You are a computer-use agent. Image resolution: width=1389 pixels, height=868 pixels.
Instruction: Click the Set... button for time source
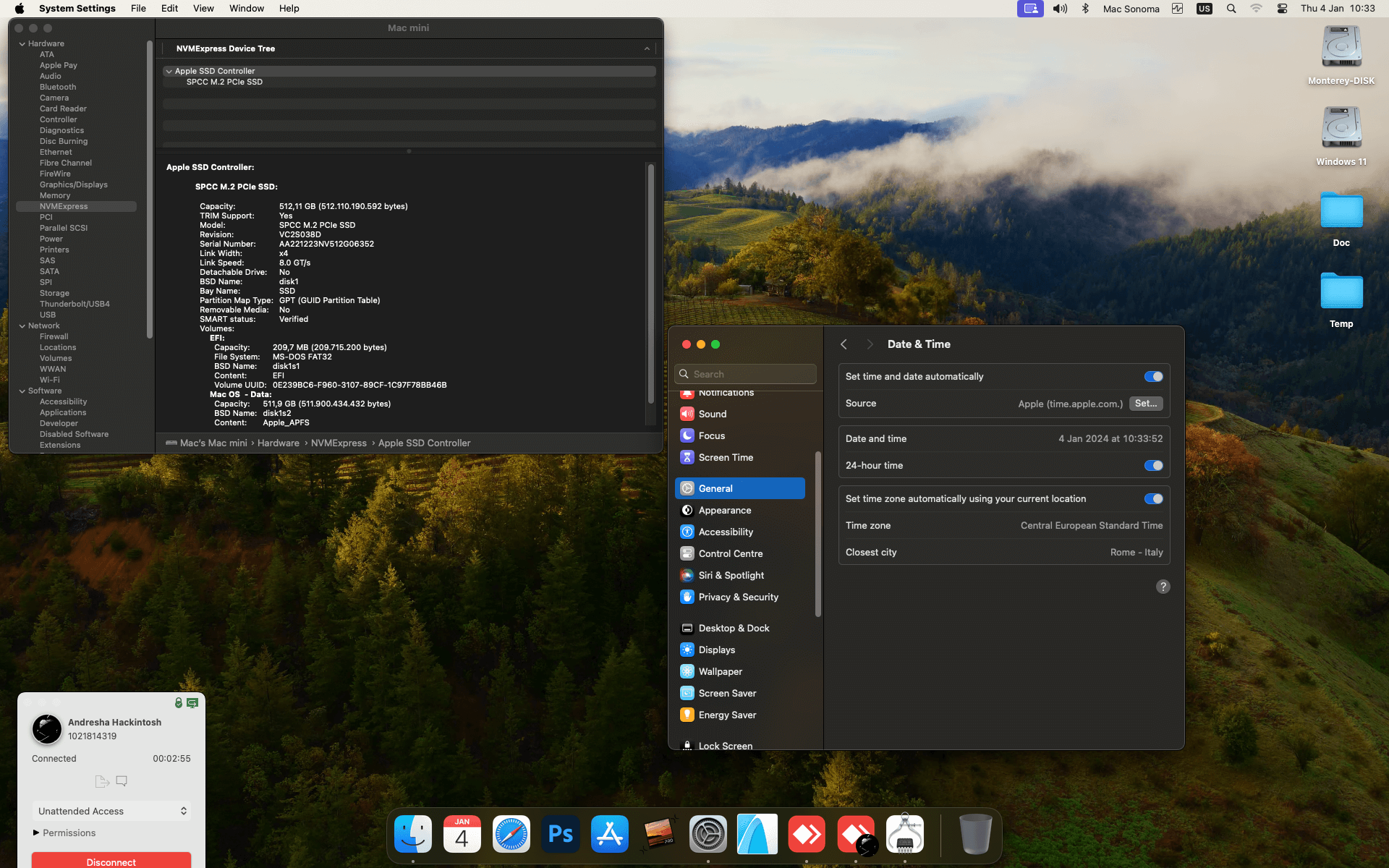tap(1145, 404)
